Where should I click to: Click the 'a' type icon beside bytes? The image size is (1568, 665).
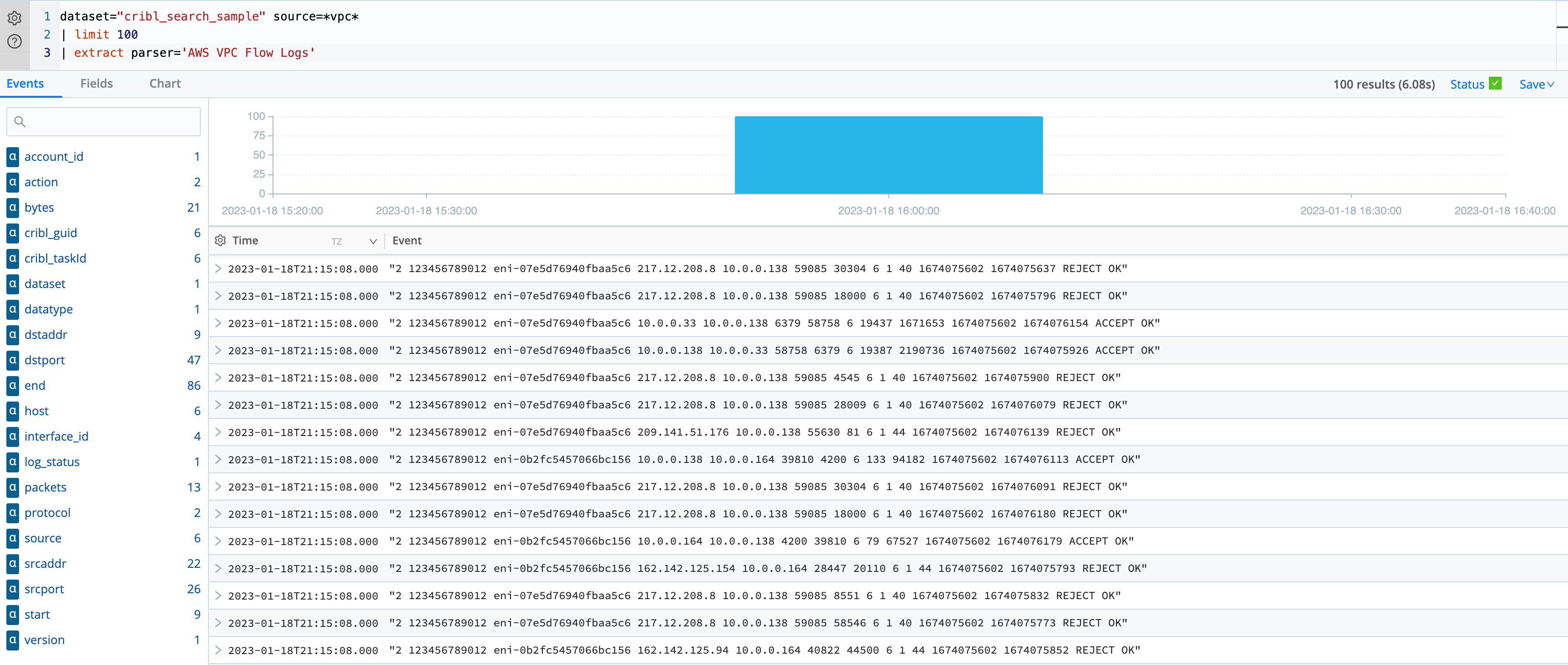point(12,207)
